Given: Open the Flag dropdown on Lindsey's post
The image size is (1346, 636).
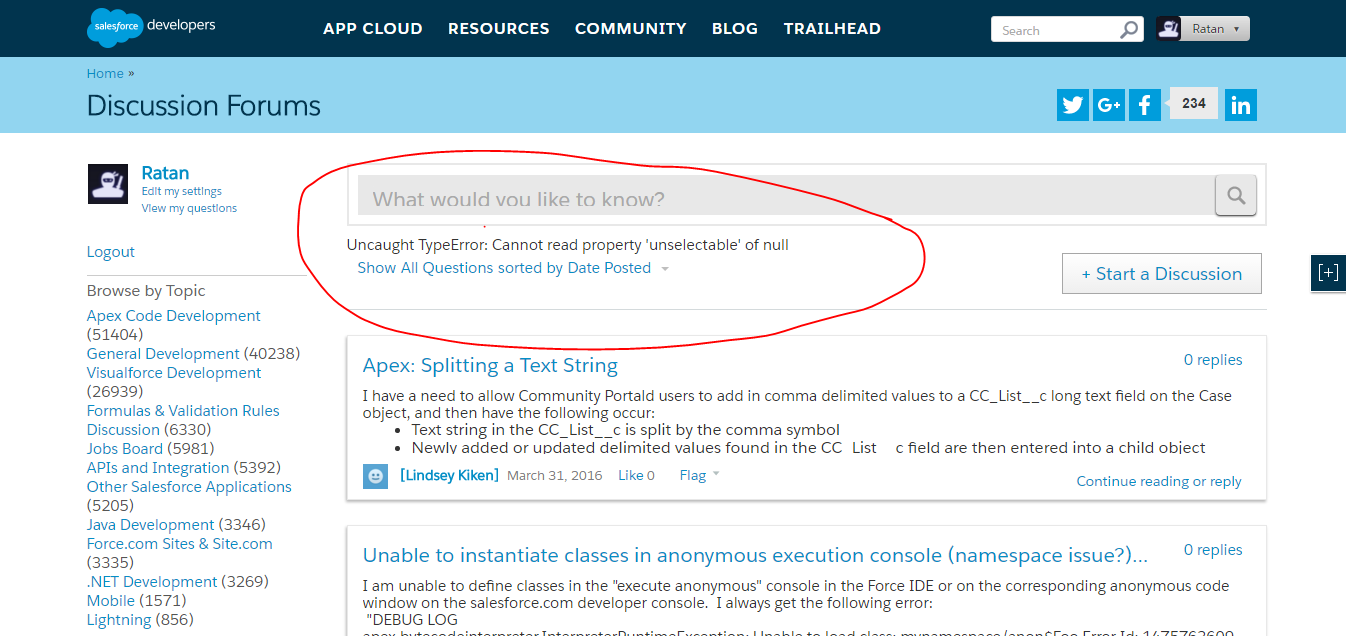Looking at the screenshot, I should tap(699, 475).
